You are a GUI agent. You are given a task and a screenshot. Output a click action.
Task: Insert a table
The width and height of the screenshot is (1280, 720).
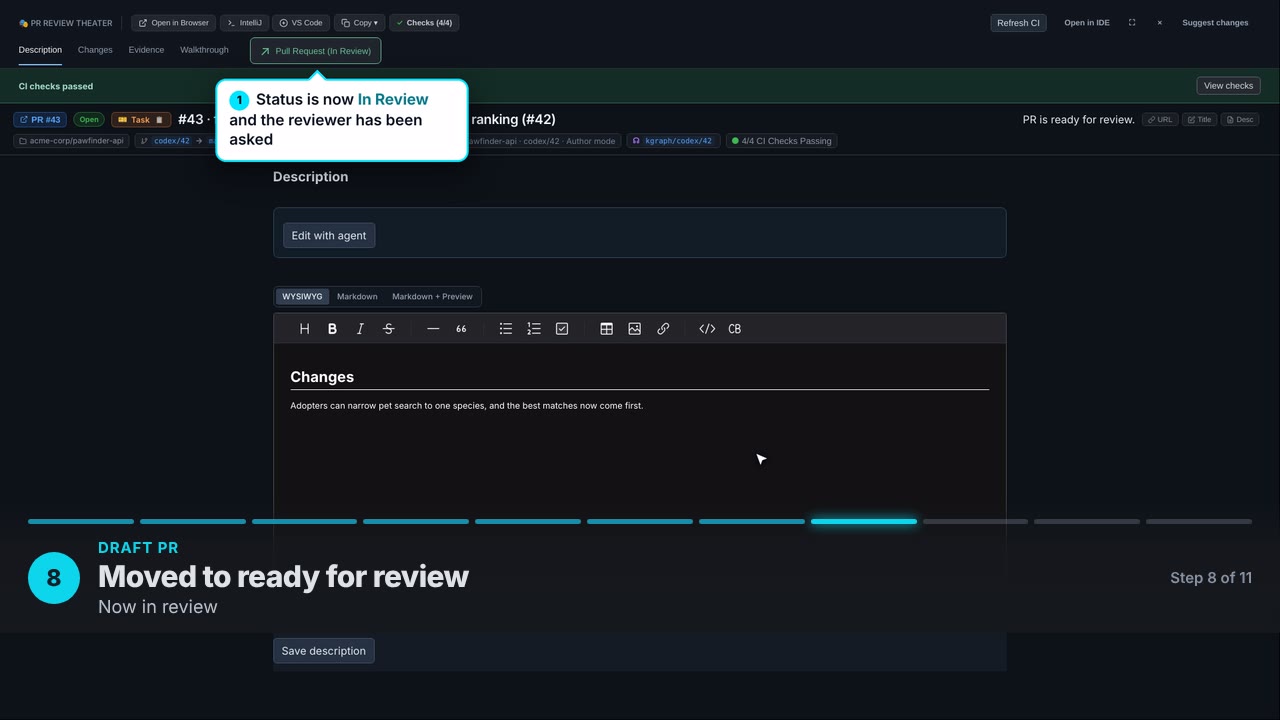click(x=606, y=329)
